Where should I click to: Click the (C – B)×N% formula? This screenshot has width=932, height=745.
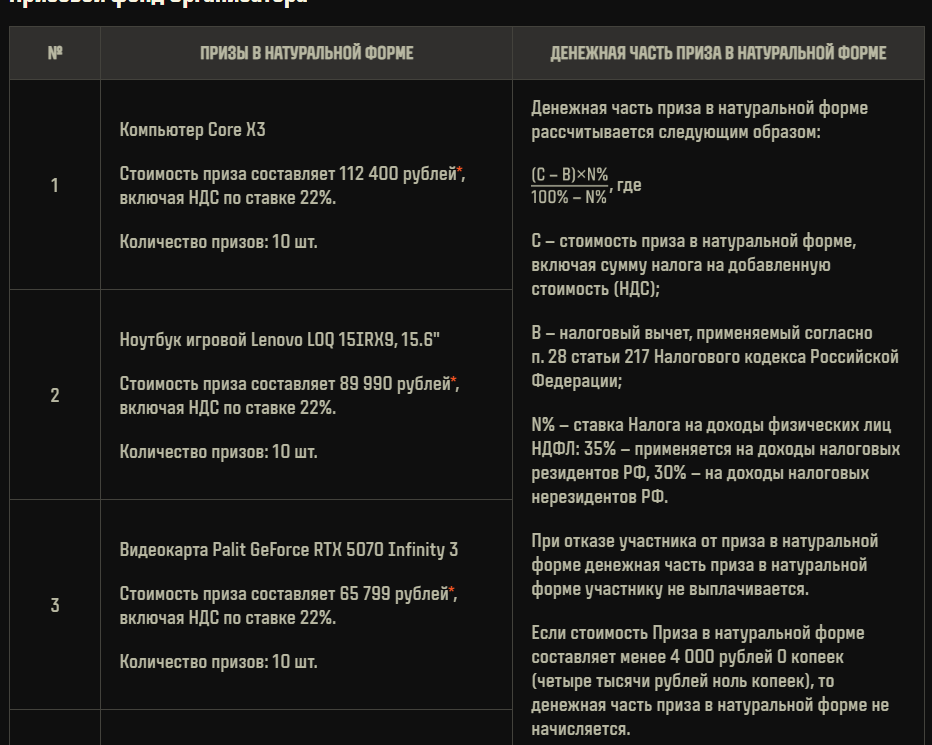click(569, 186)
